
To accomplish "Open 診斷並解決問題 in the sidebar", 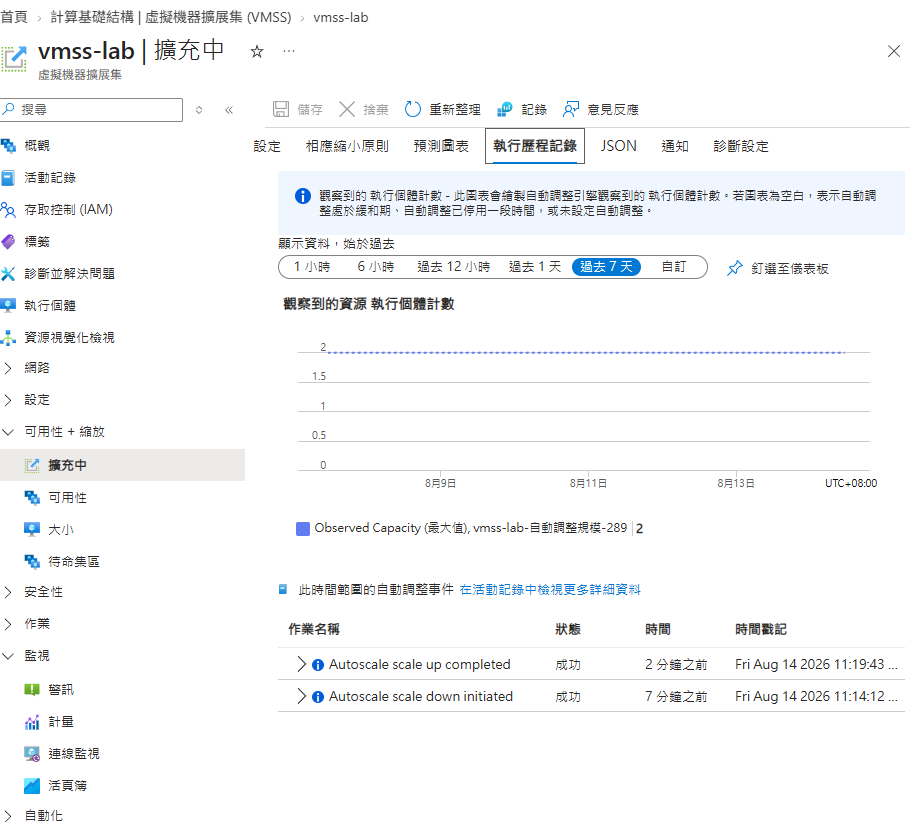I will click(69, 273).
